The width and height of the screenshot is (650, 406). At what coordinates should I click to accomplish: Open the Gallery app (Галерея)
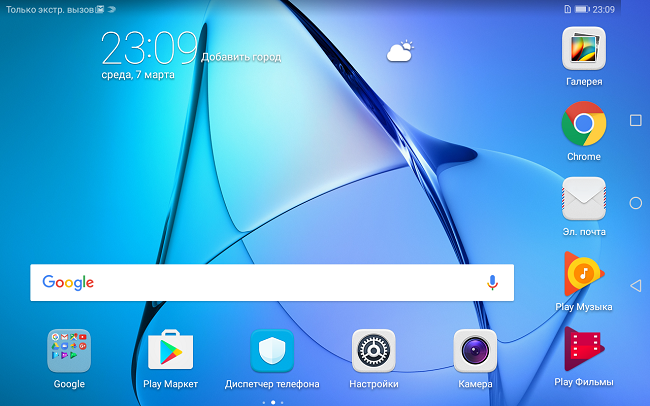click(x=584, y=49)
